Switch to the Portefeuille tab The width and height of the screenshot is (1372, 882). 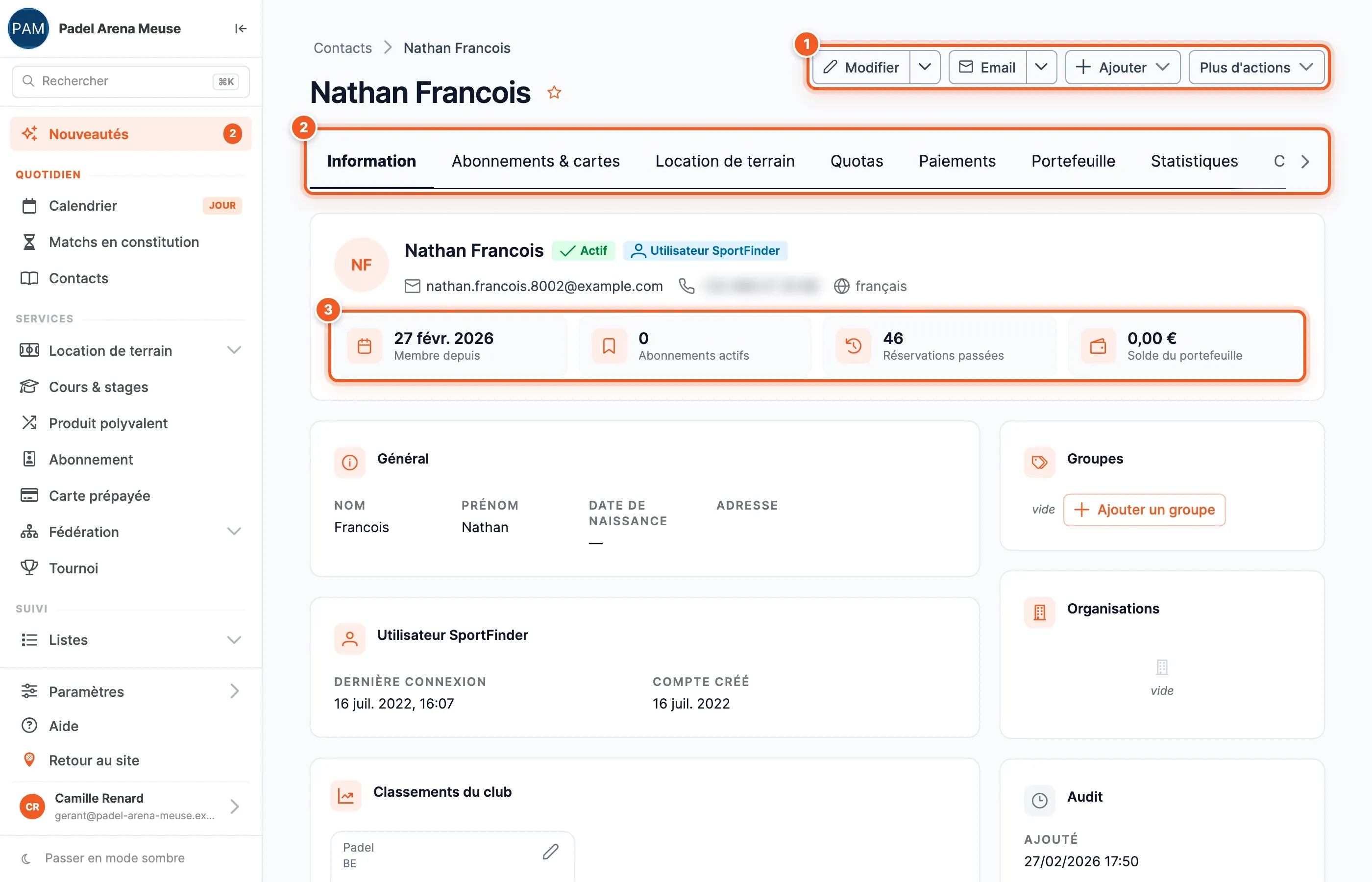(x=1073, y=161)
